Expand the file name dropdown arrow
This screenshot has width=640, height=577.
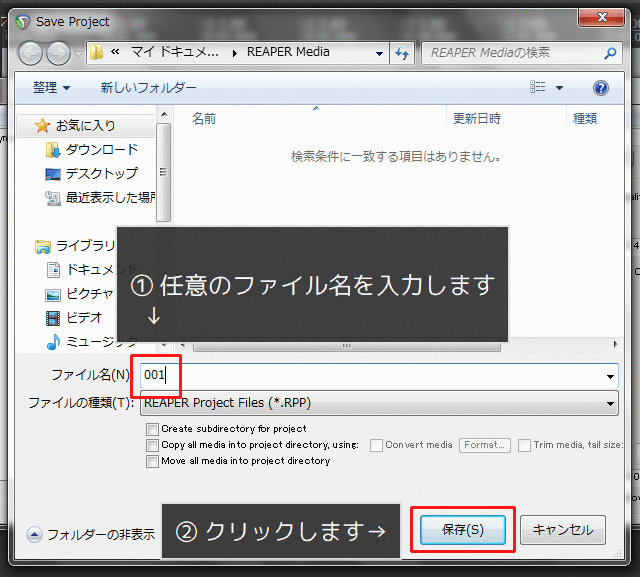coord(610,376)
